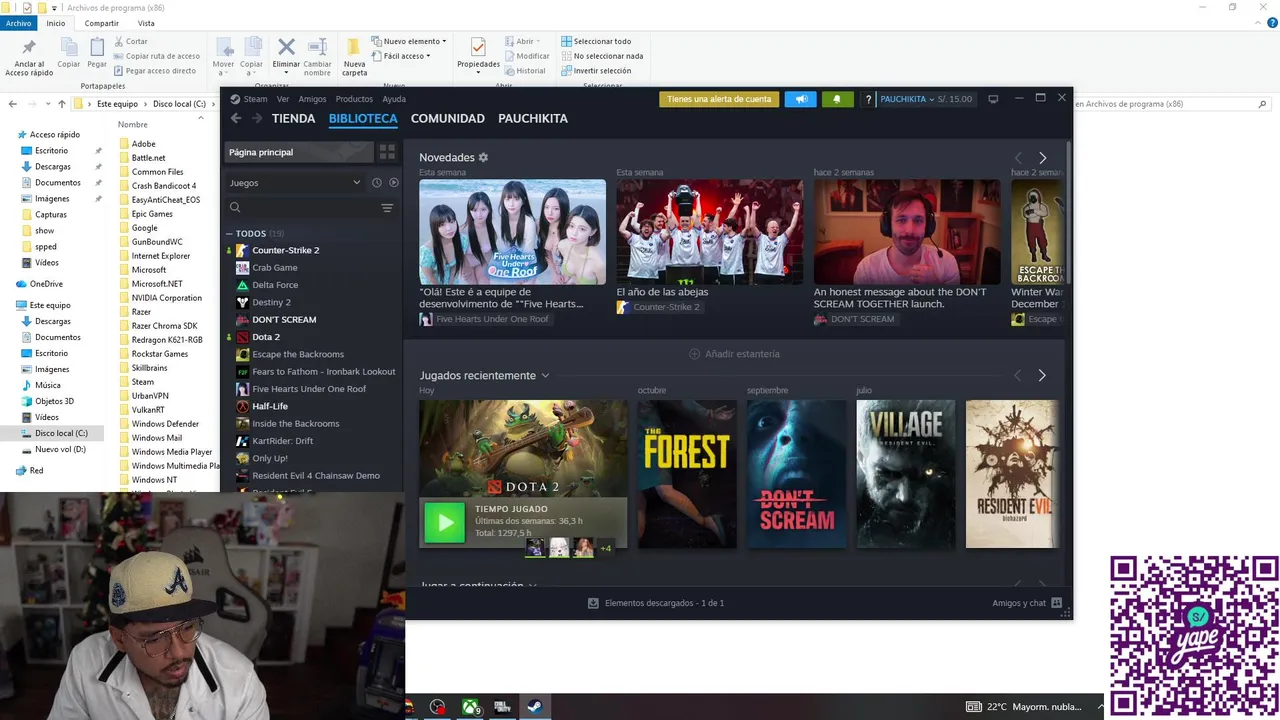
Task: Open the Ayuda menu in Steam
Action: [394, 99]
